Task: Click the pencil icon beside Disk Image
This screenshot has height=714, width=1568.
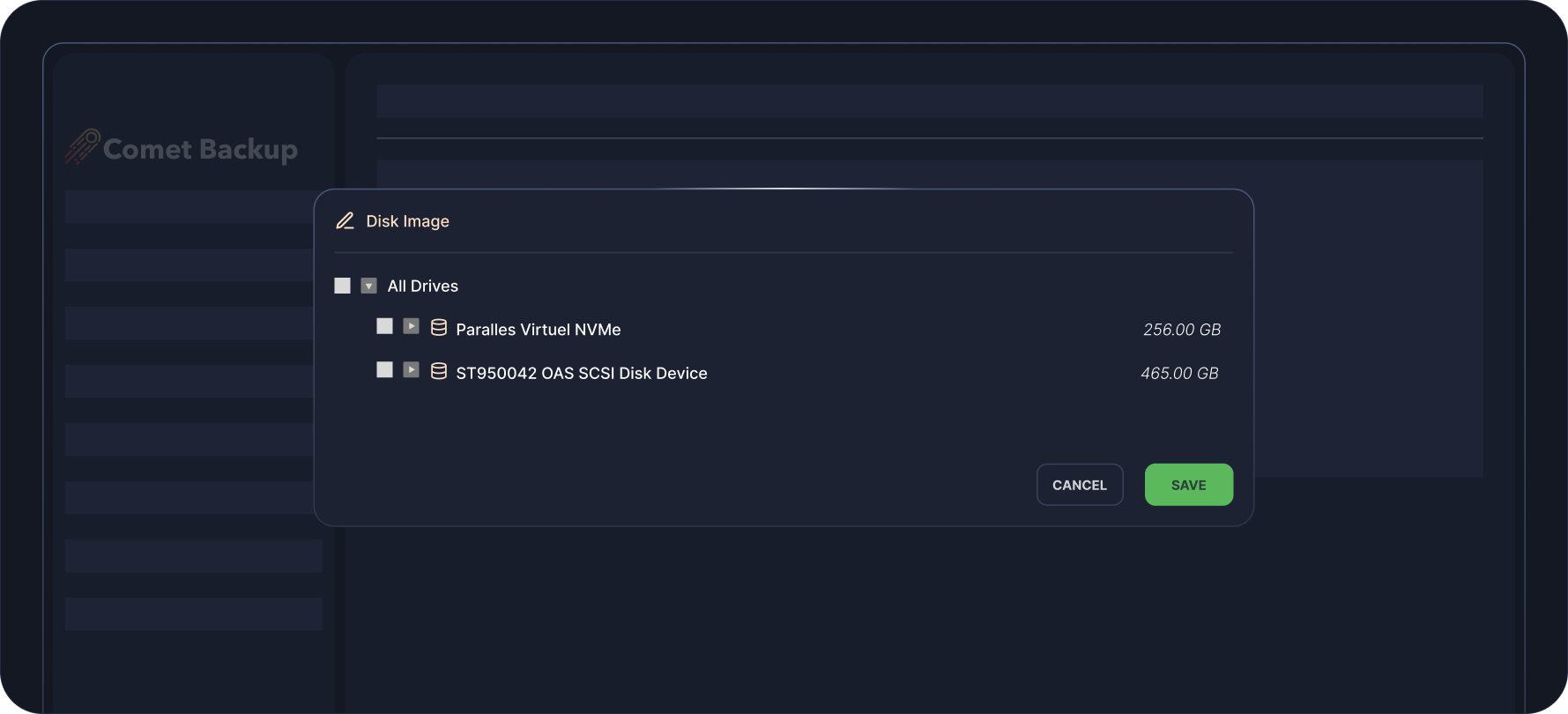Action: [x=345, y=221]
